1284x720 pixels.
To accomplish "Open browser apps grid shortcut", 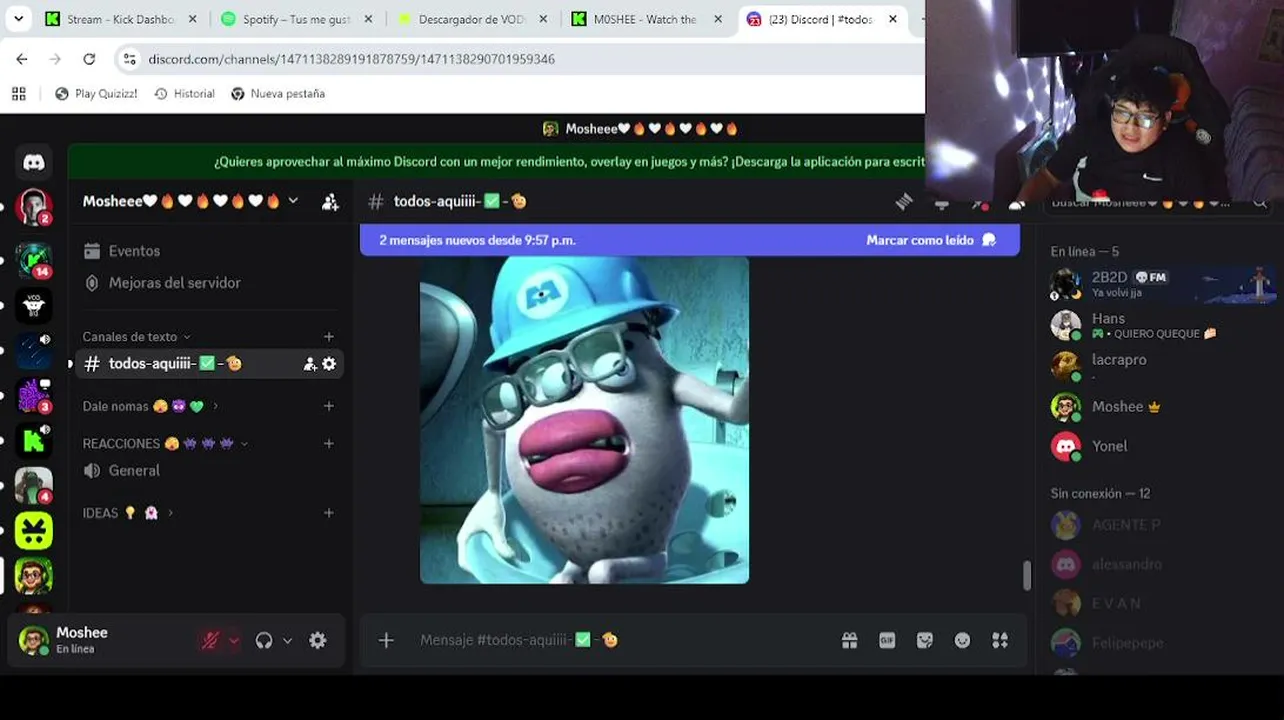I will tap(18, 94).
